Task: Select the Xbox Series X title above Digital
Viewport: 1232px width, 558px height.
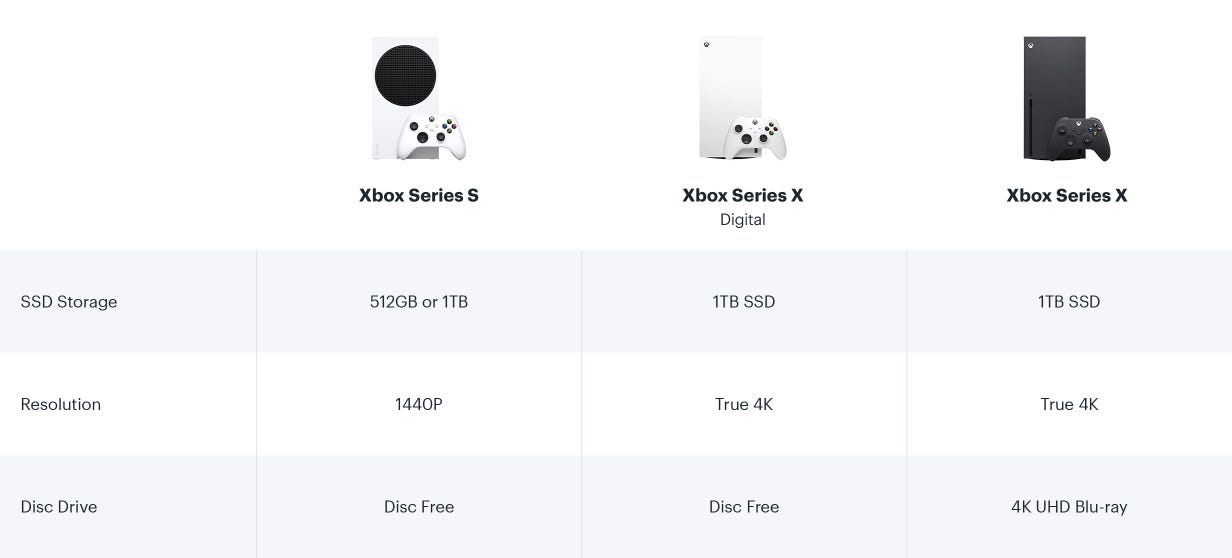Action: click(x=742, y=196)
